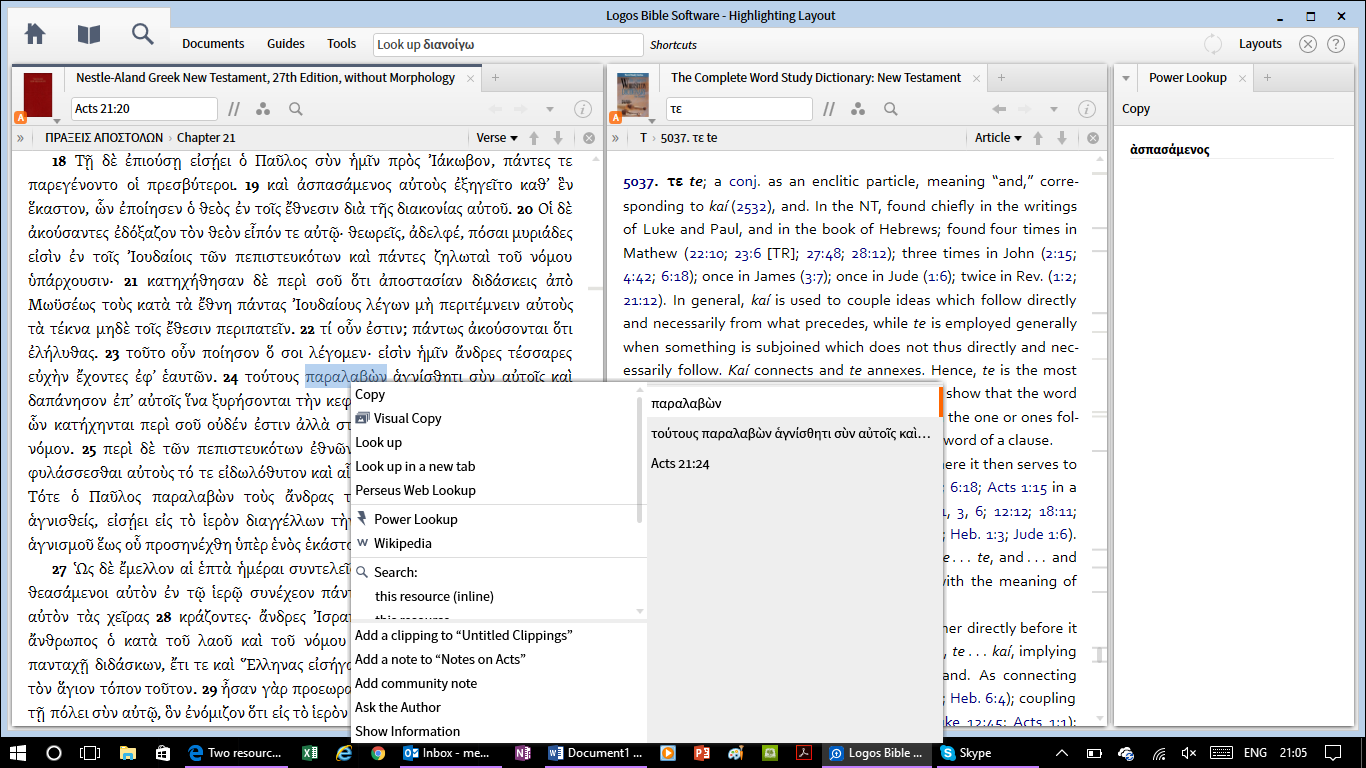The height and width of the screenshot is (768, 1366).
Task: Open visual filters in Nestle-Aland panel
Action: pos(263,109)
